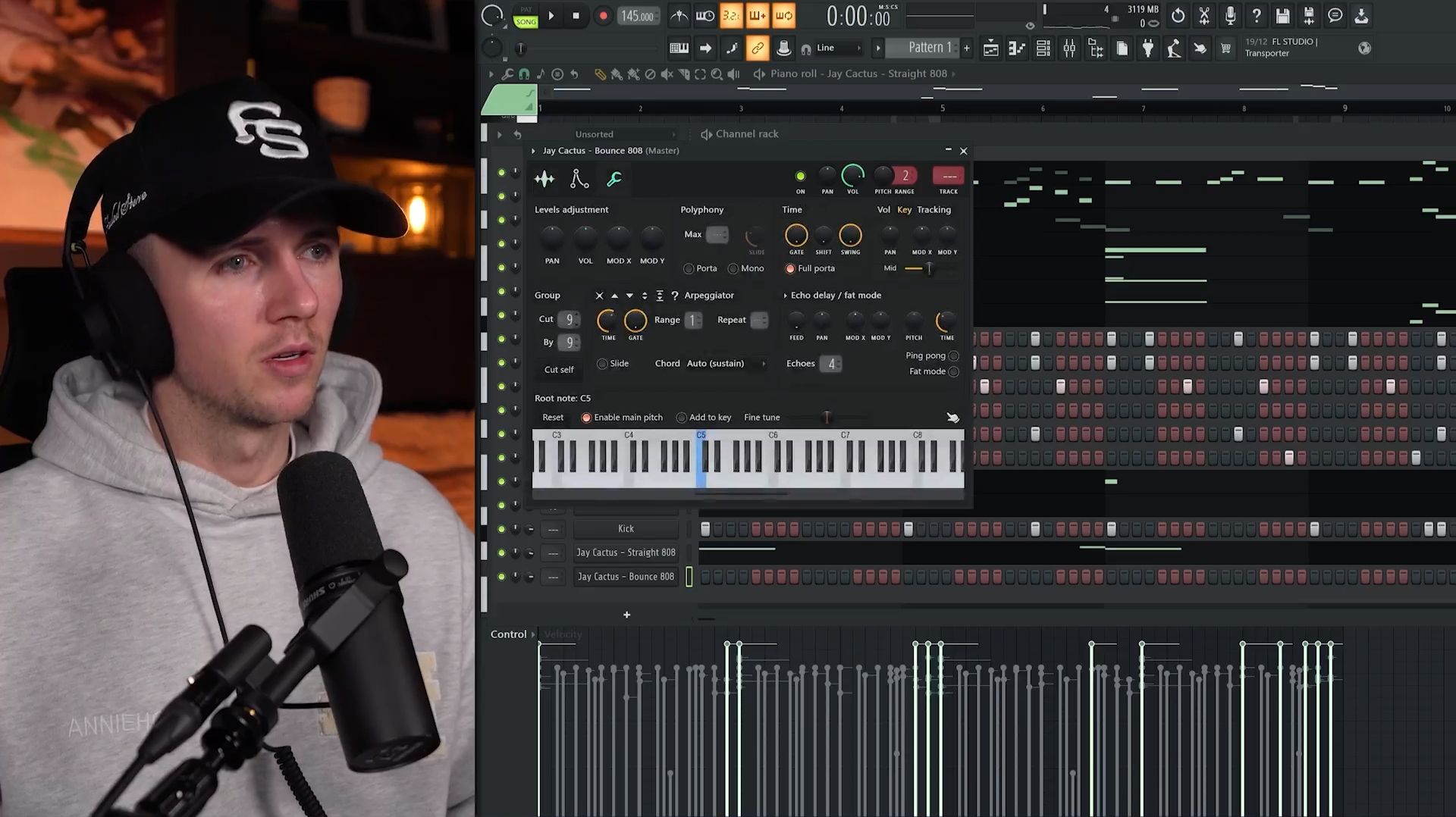The height and width of the screenshot is (817, 1456).
Task: Toggle the link-to-controller chain icon
Action: 757,49
